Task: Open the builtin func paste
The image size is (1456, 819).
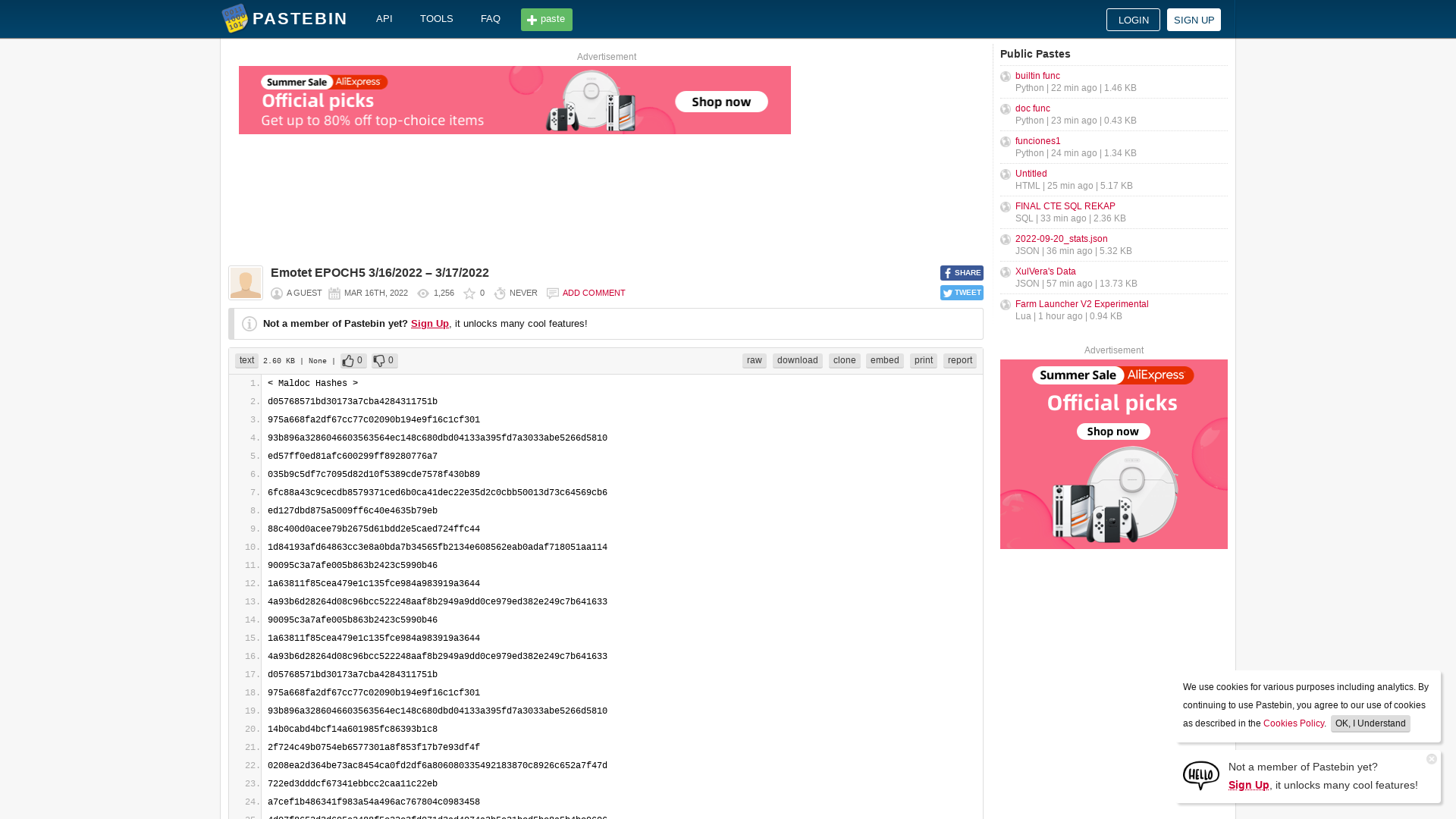Action: 1037,76
